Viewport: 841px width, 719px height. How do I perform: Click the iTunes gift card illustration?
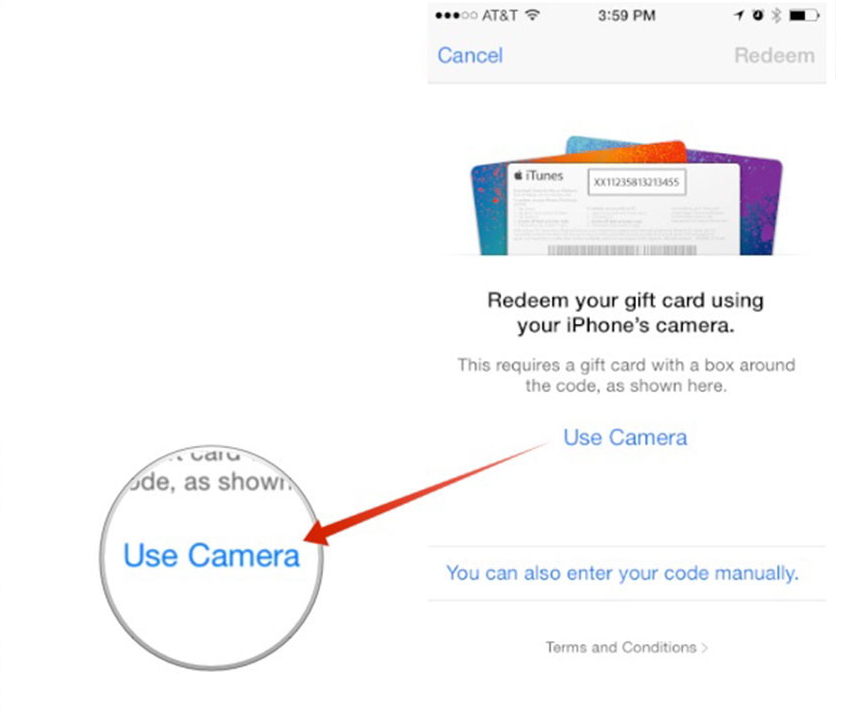[x=626, y=195]
